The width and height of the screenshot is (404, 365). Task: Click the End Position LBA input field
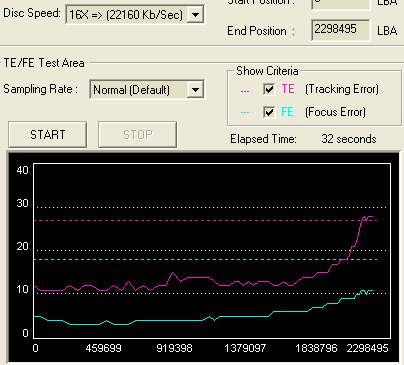pyautogui.click(x=340, y=30)
